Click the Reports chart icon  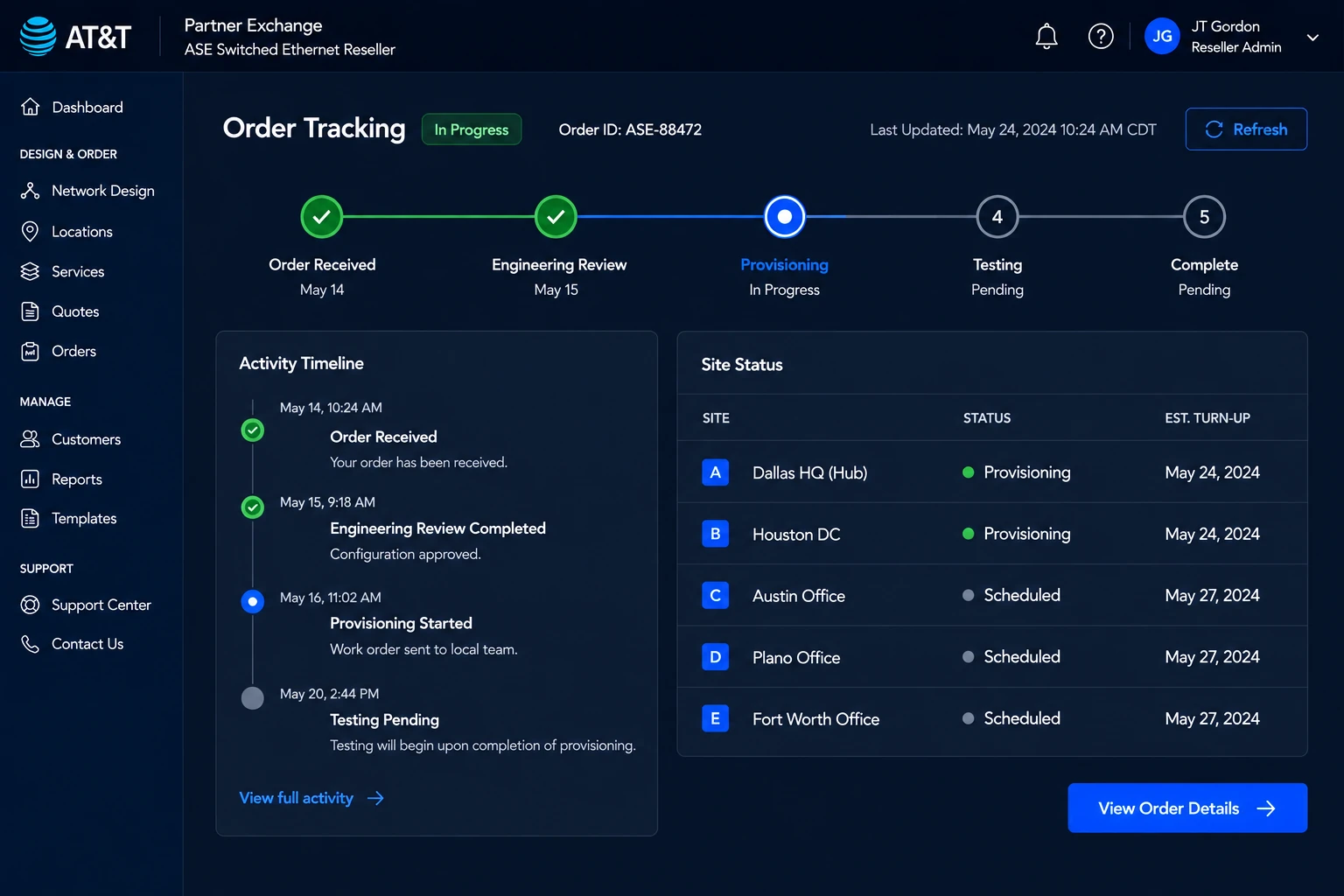pos(31,479)
